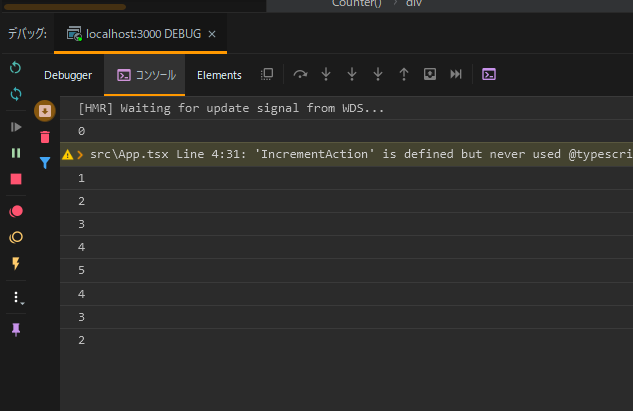The height and width of the screenshot is (411, 633).
Task: Clear console with the red trash icon
Action: (45, 137)
